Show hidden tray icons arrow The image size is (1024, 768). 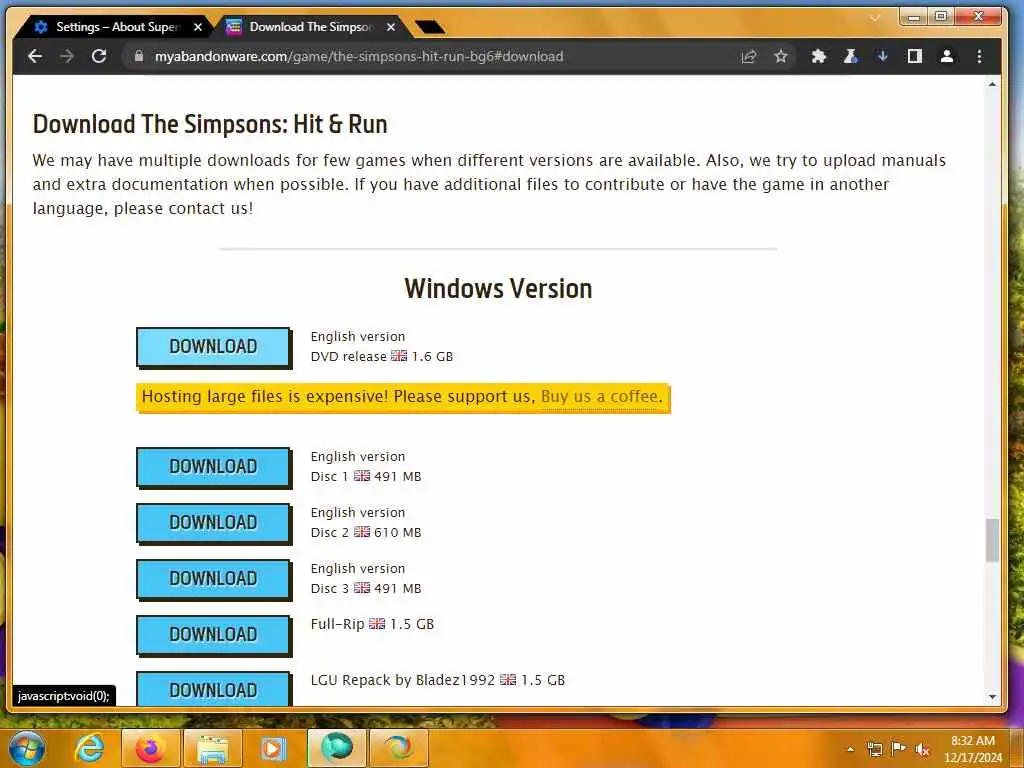tap(850, 749)
